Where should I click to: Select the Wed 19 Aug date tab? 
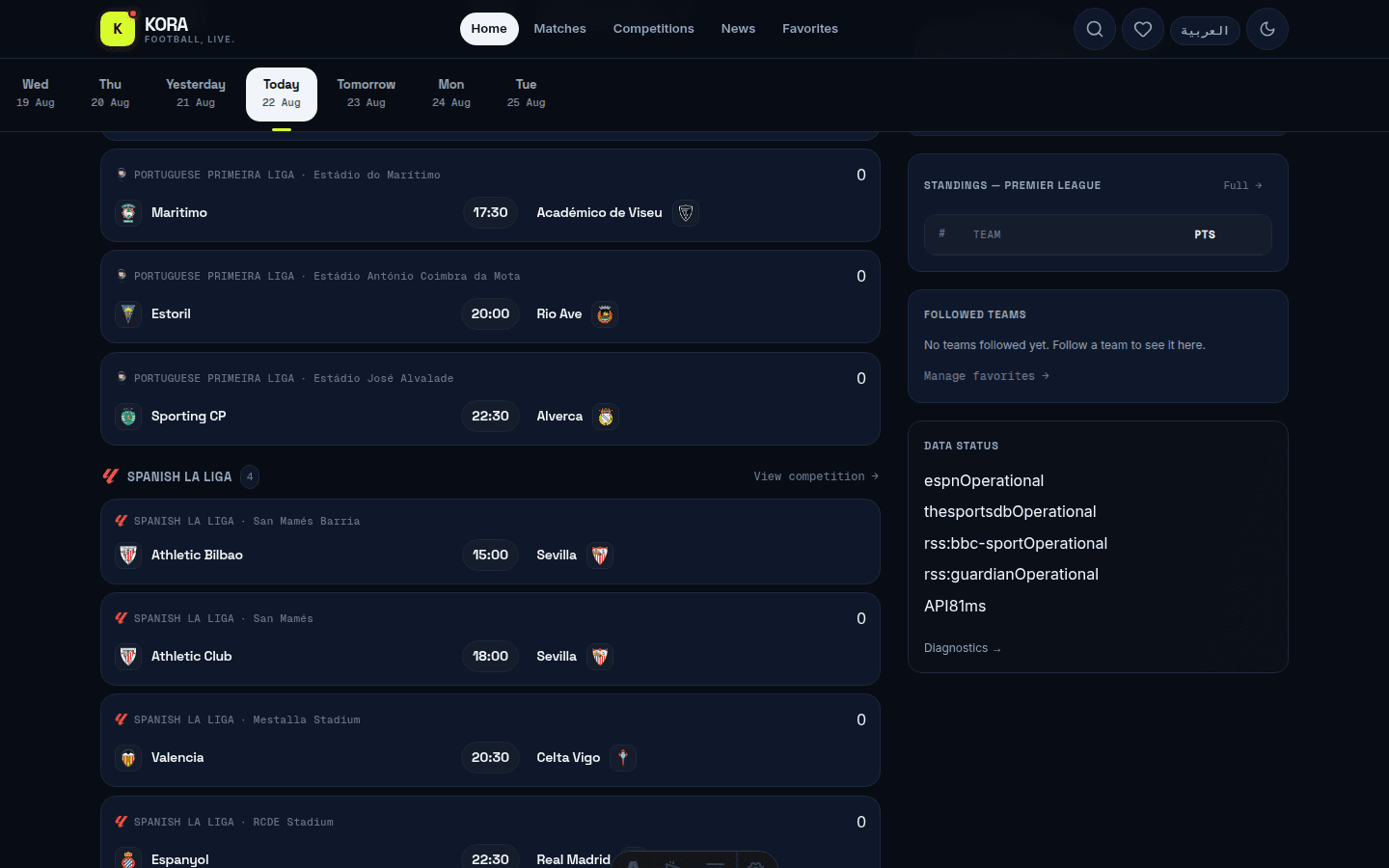[x=36, y=94]
